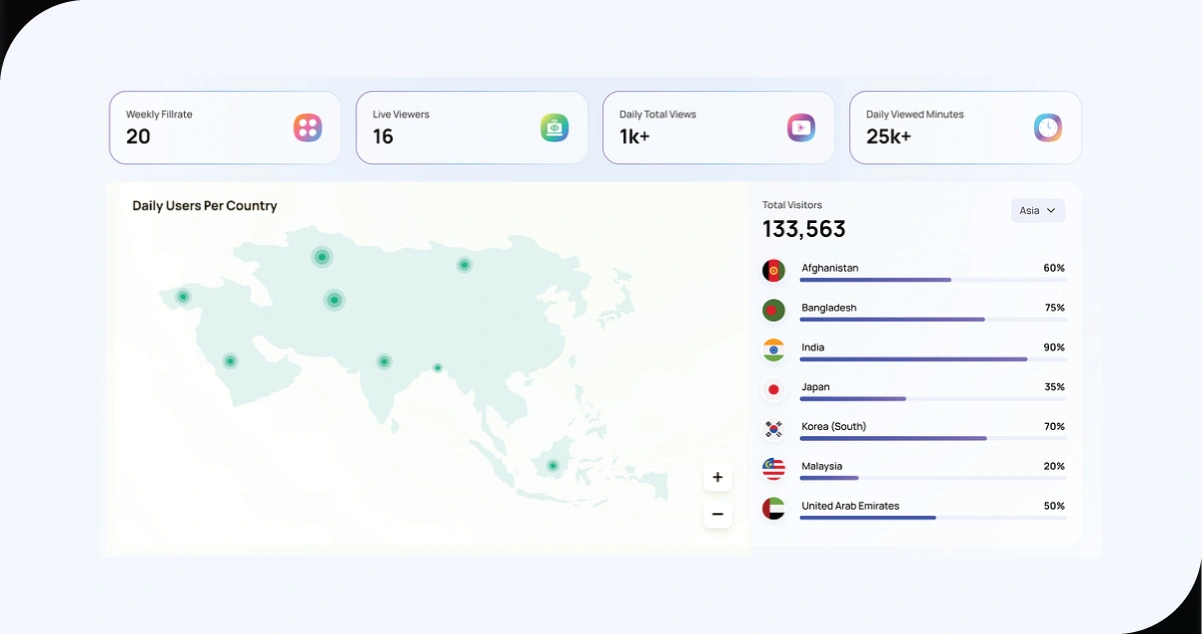Click the Daily Viewed Minutes clock icon
The width and height of the screenshot is (1202, 634).
tap(1047, 127)
